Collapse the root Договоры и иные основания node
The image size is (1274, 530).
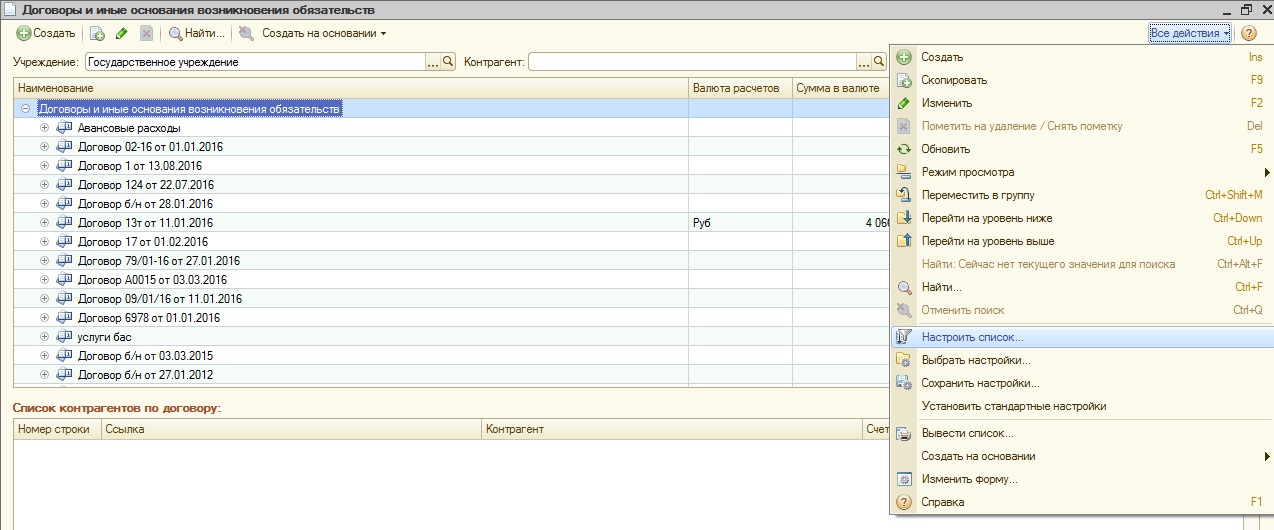pos(25,109)
